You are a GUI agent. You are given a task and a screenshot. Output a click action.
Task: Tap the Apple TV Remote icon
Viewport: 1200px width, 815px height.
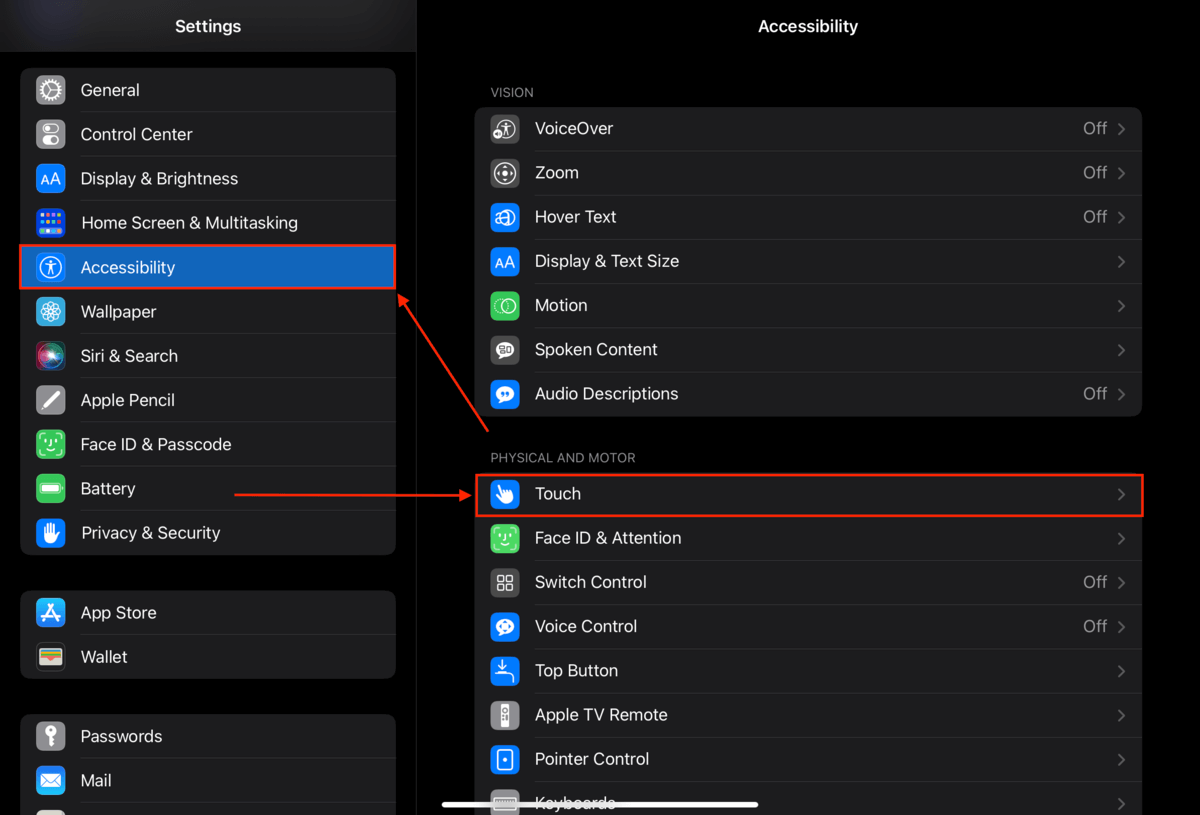[x=505, y=715]
